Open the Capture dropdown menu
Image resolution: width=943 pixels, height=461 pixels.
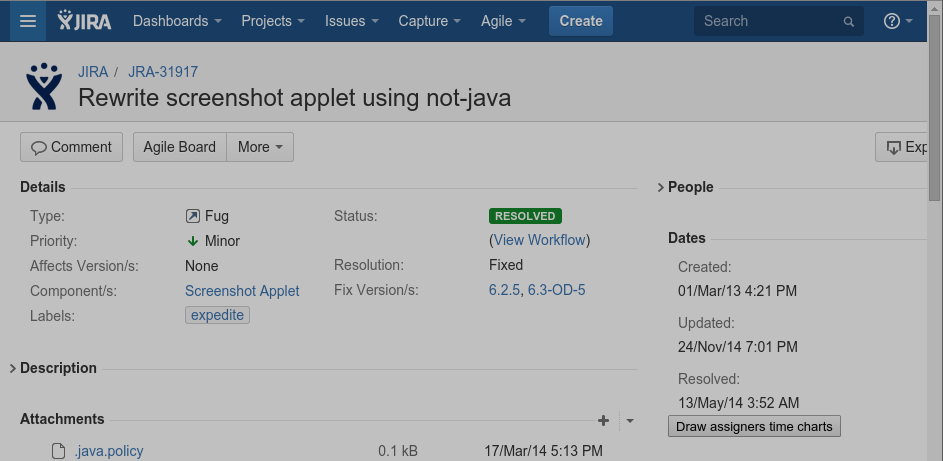click(x=429, y=21)
